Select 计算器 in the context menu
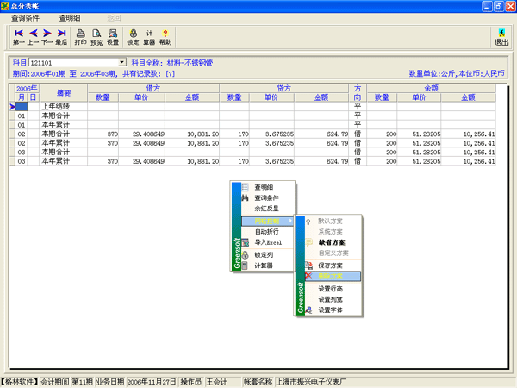Screen dimensions: 517x388 pyautogui.click(x=263, y=265)
